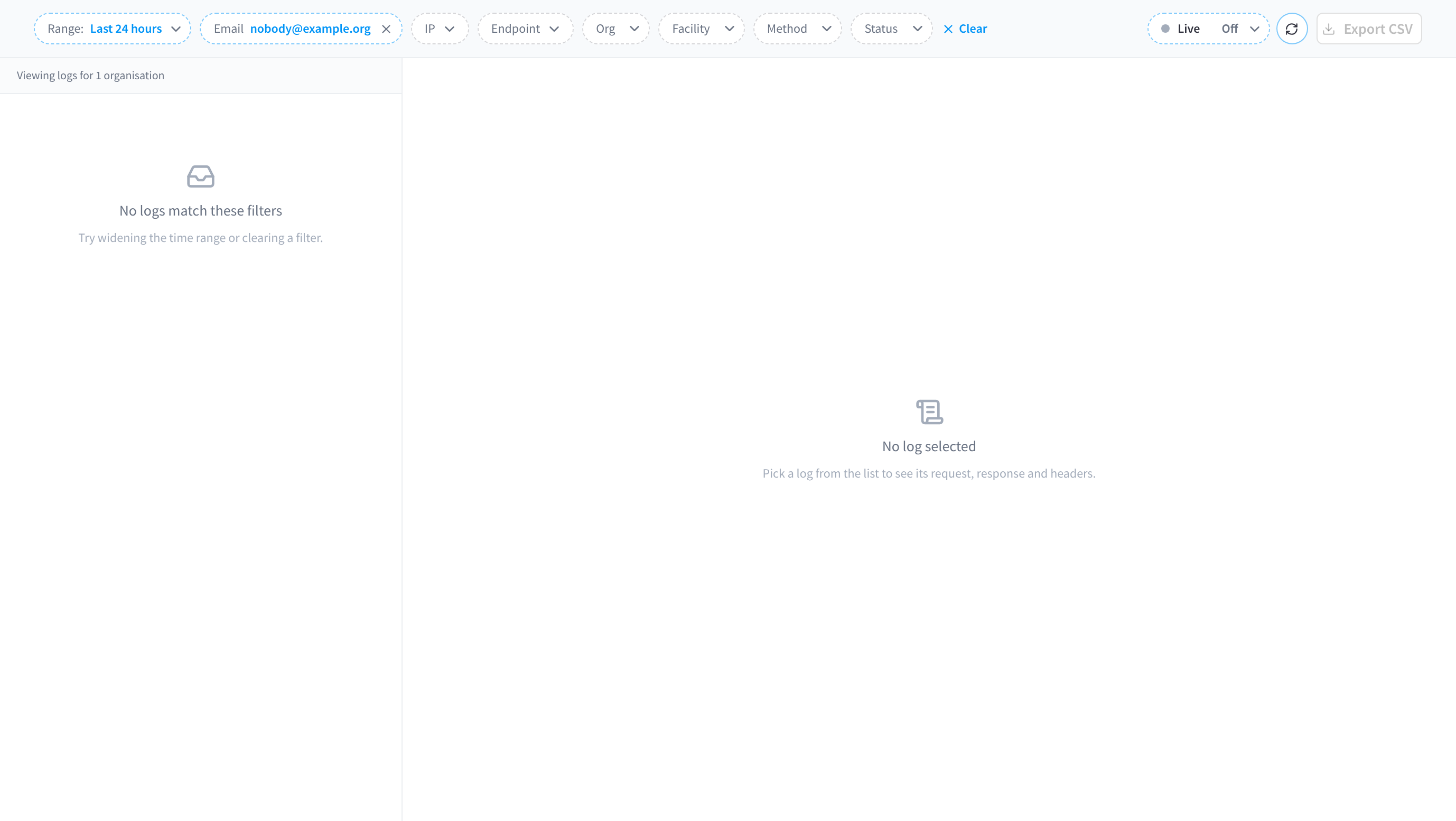Expand the Method filter dropdown
The height and width of the screenshot is (821, 1456).
coord(797,29)
